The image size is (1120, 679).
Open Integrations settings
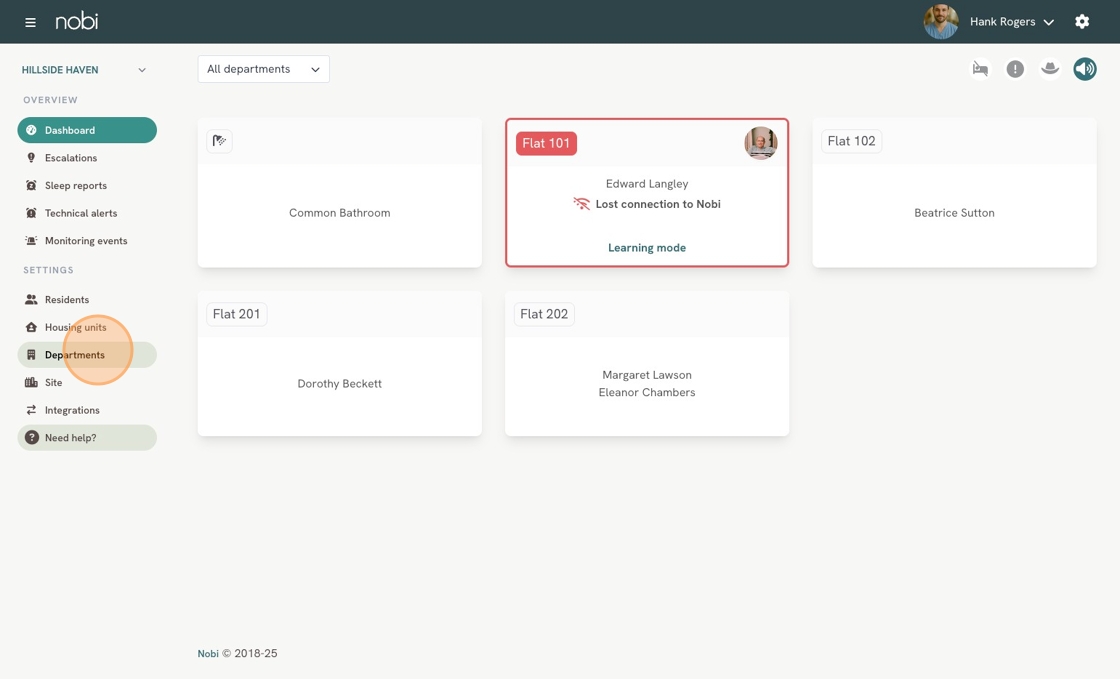click(87, 410)
